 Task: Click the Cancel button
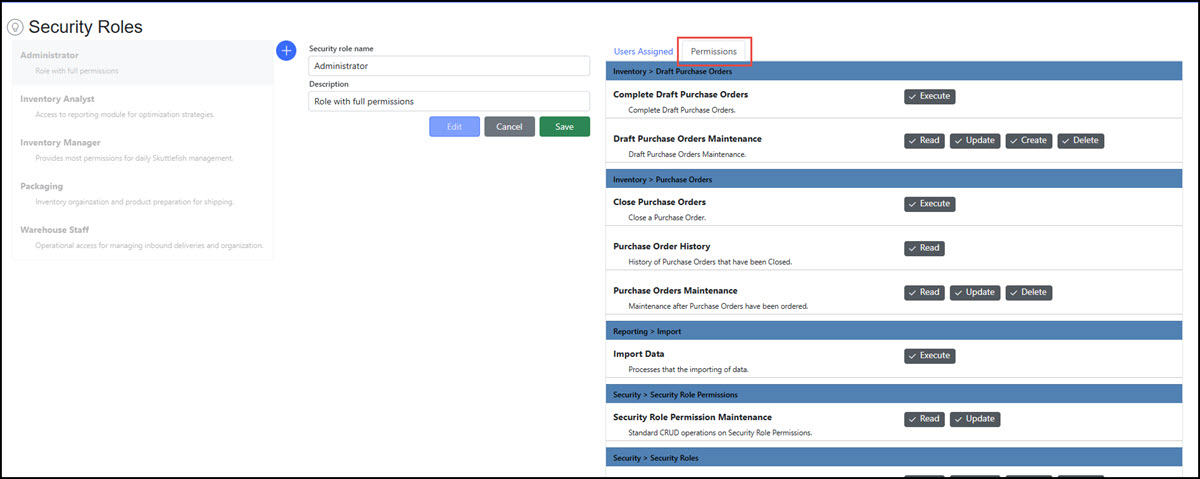click(509, 127)
